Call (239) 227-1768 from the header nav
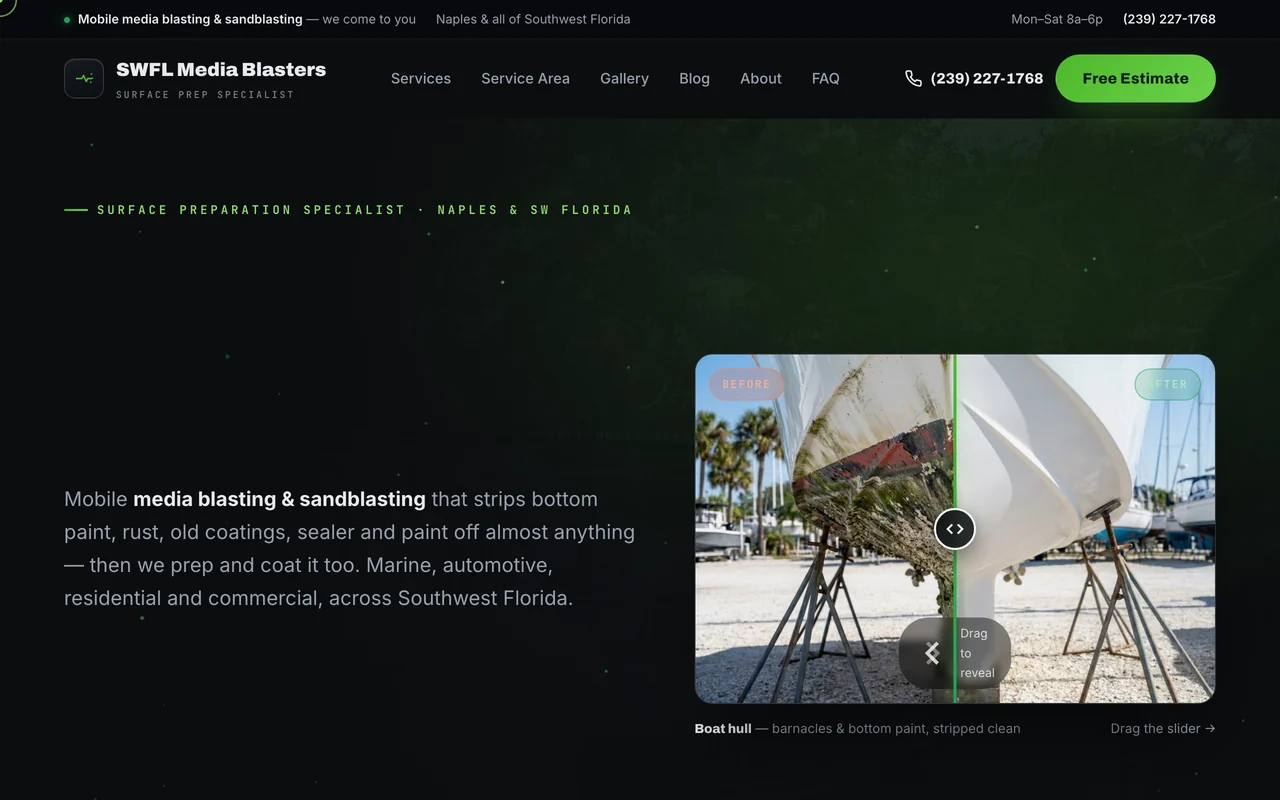The height and width of the screenshot is (800, 1280). (x=974, y=78)
